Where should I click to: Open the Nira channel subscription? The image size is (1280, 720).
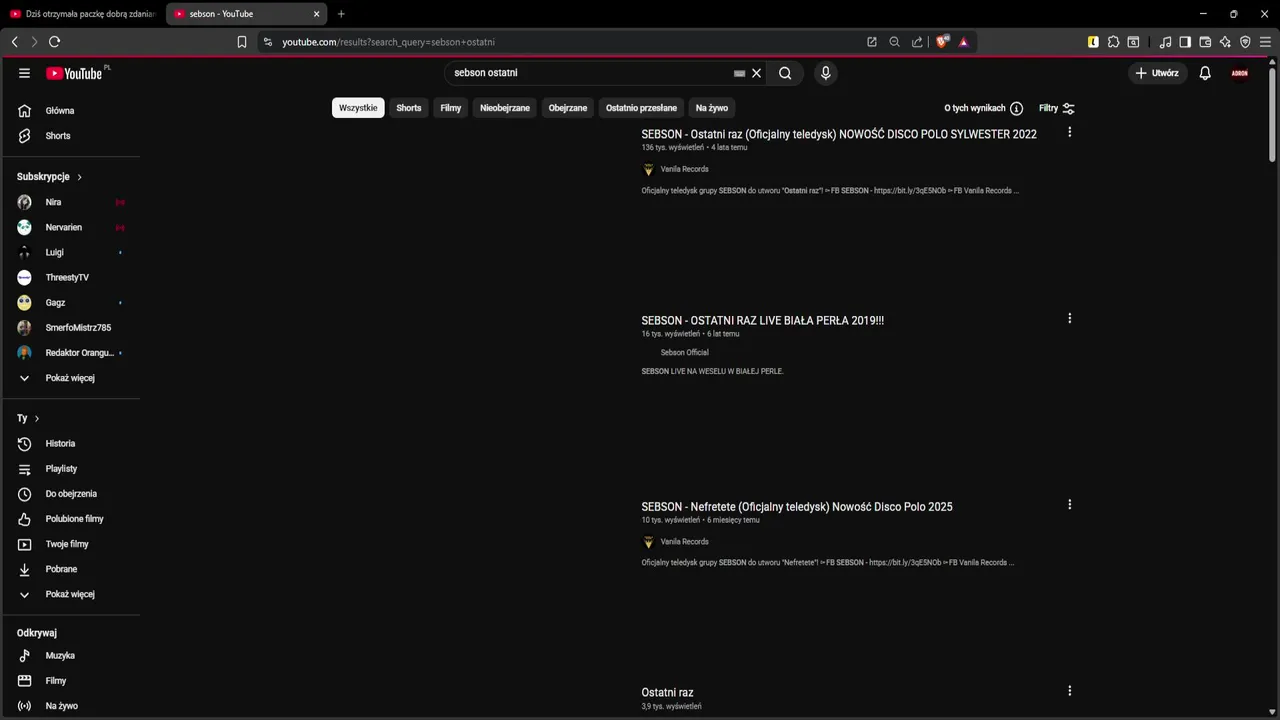pos(70,202)
